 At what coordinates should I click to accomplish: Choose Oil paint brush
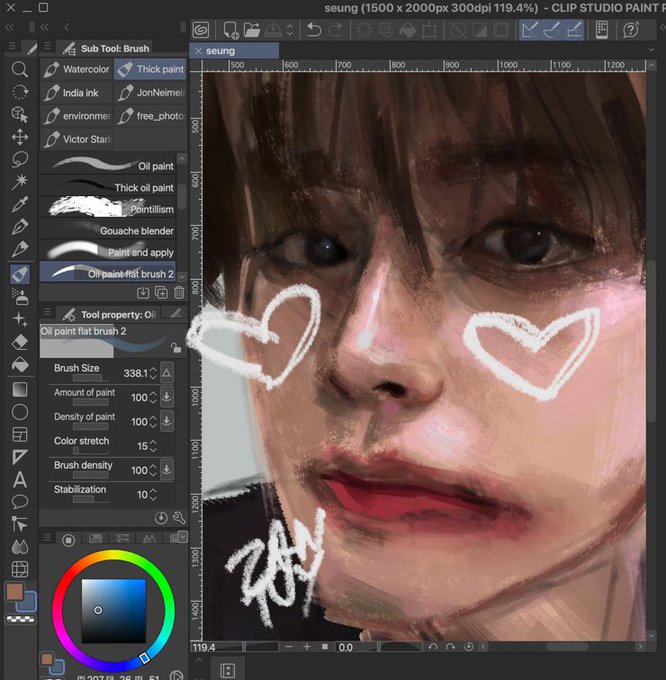pyautogui.click(x=108, y=165)
